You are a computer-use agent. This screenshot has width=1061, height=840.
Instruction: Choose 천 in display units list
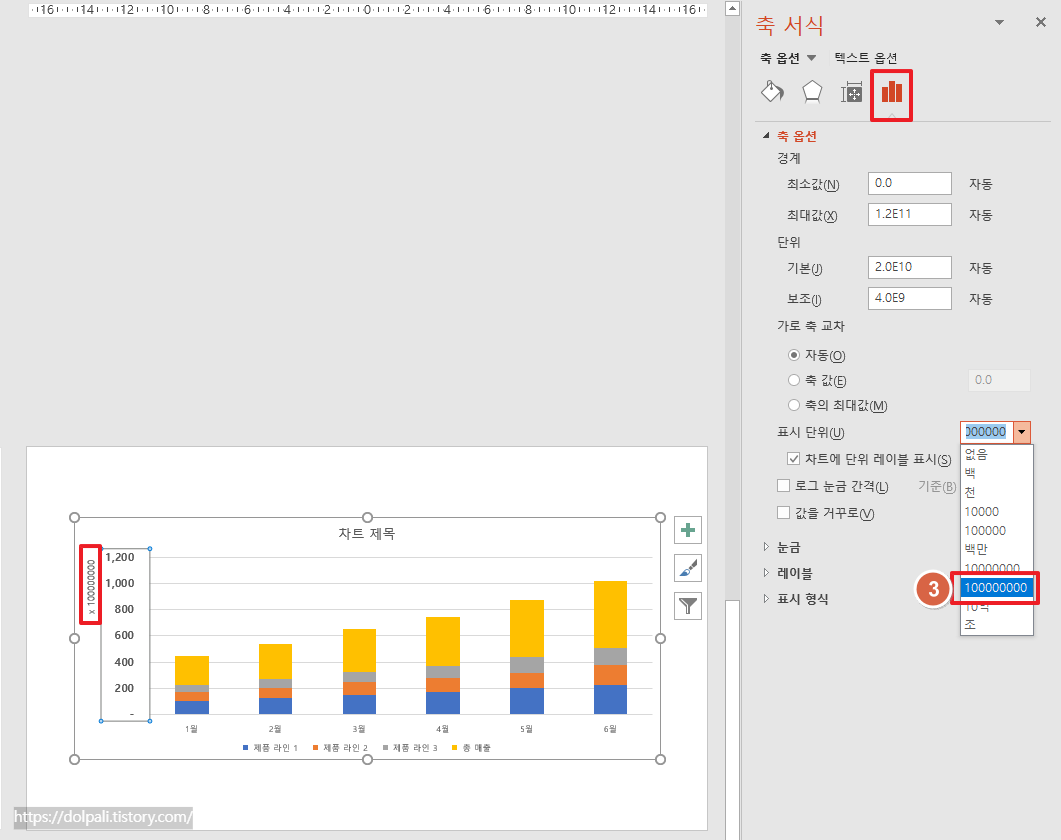996,492
